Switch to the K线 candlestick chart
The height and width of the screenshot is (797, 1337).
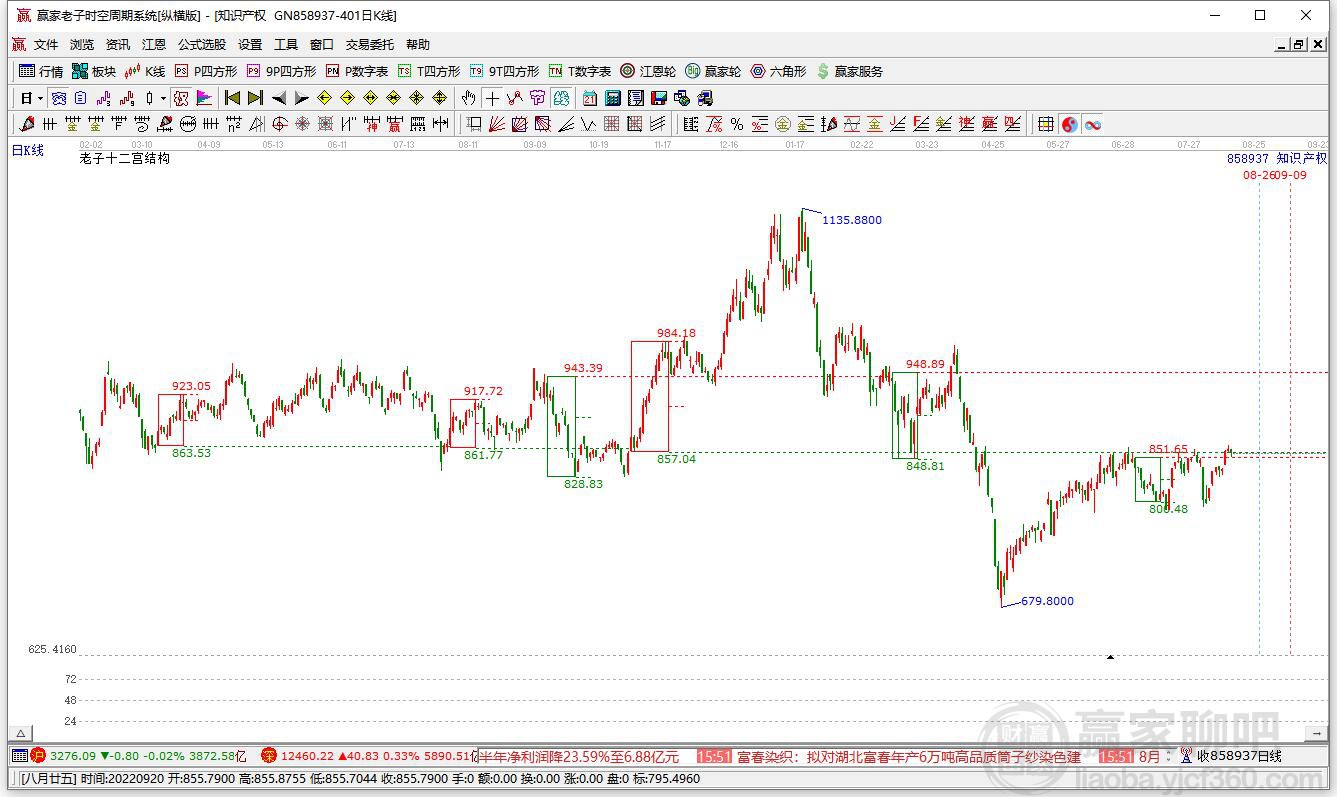click(x=144, y=71)
